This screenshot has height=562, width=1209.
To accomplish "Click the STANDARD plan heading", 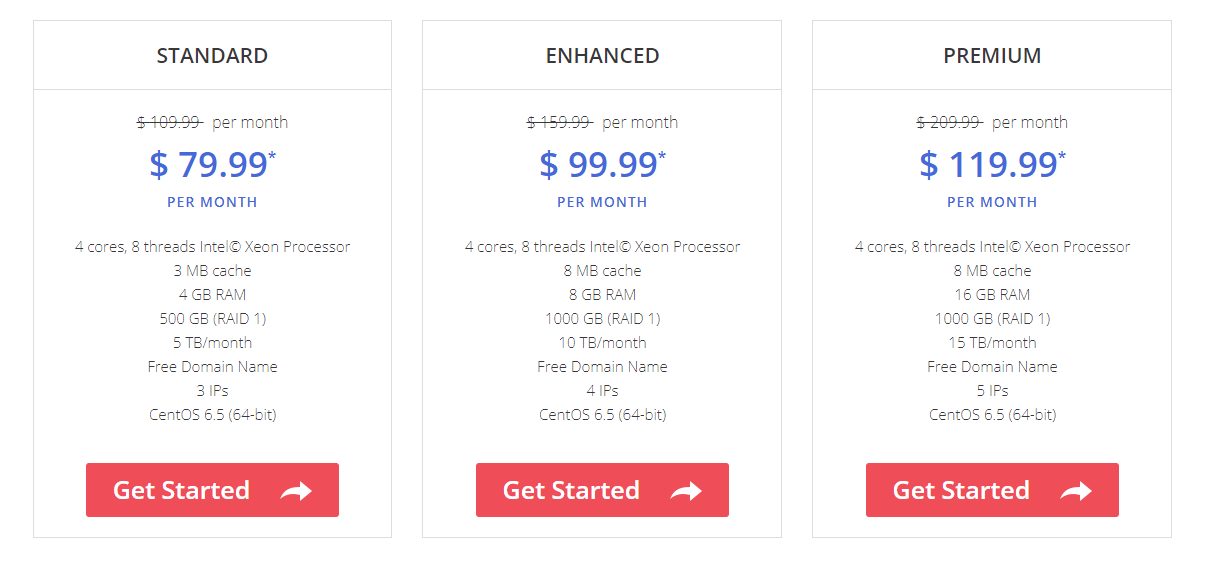I will coord(212,56).
